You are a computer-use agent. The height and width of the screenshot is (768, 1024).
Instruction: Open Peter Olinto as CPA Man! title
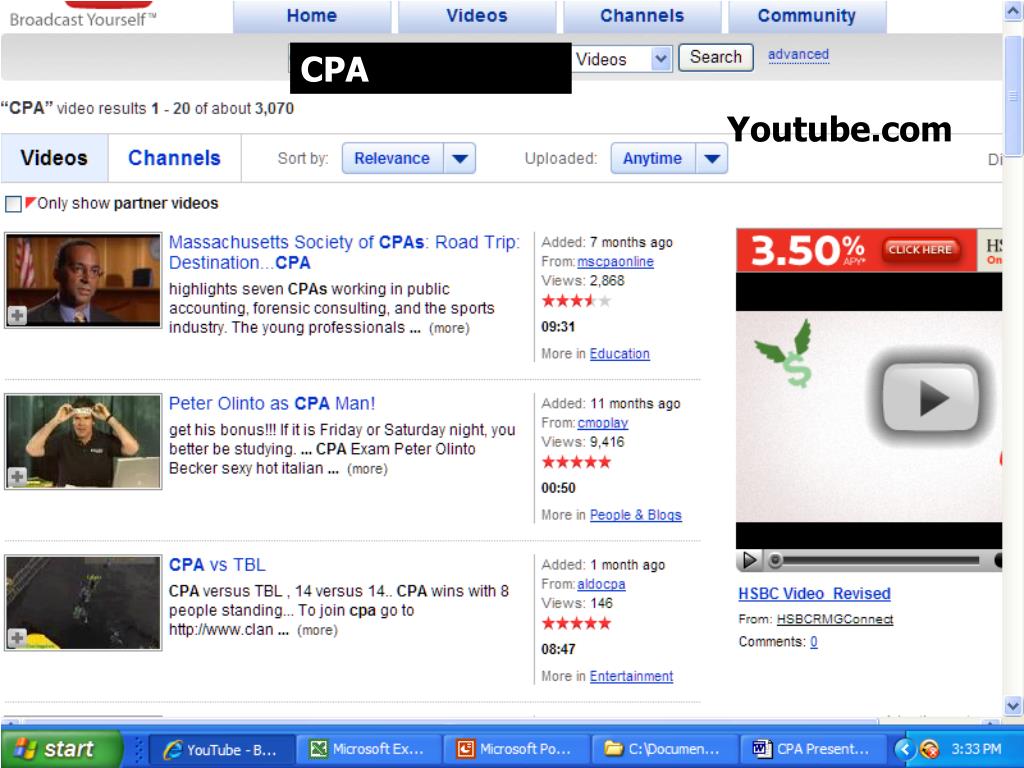(272, 404)
